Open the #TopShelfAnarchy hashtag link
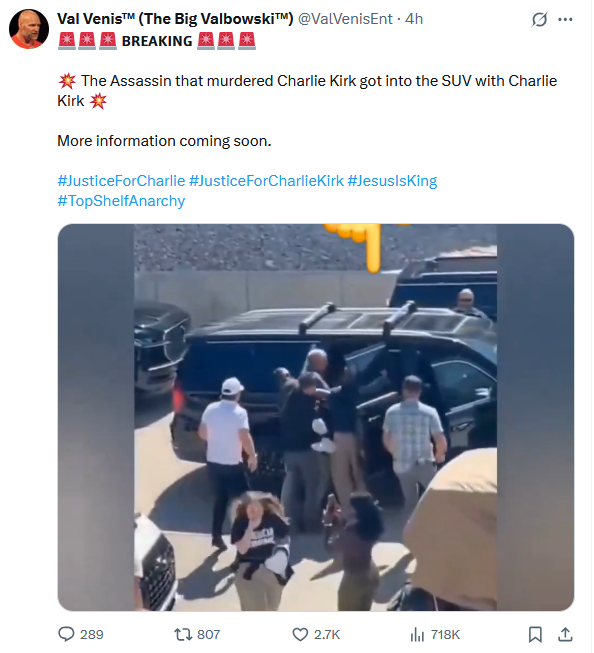 point(121,201)
